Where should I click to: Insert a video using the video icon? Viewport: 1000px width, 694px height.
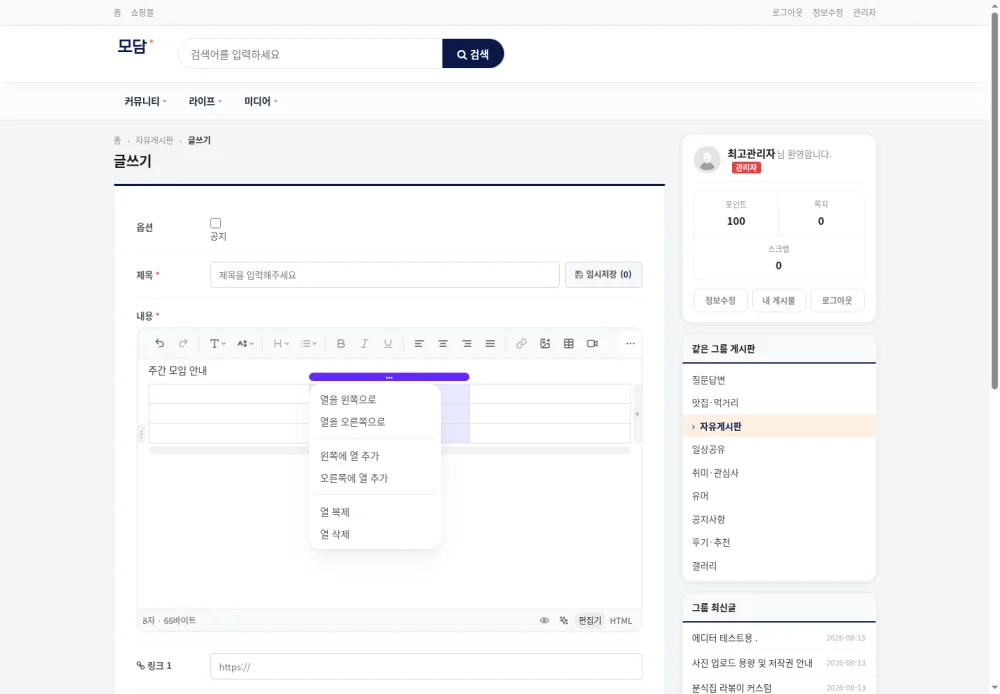592,343
